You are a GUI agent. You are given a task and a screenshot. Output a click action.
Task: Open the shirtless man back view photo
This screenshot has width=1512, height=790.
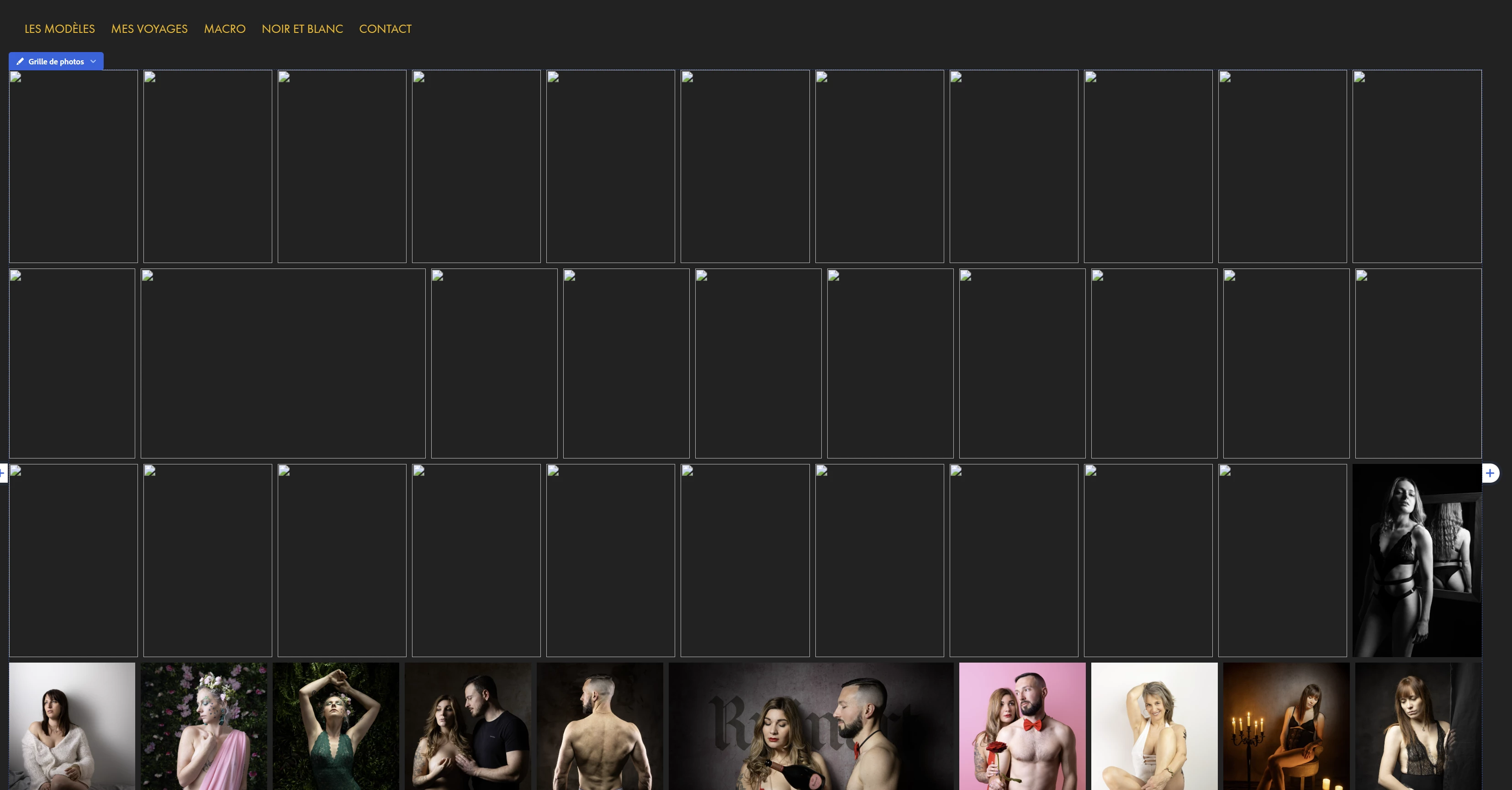[x=600, y=727]
